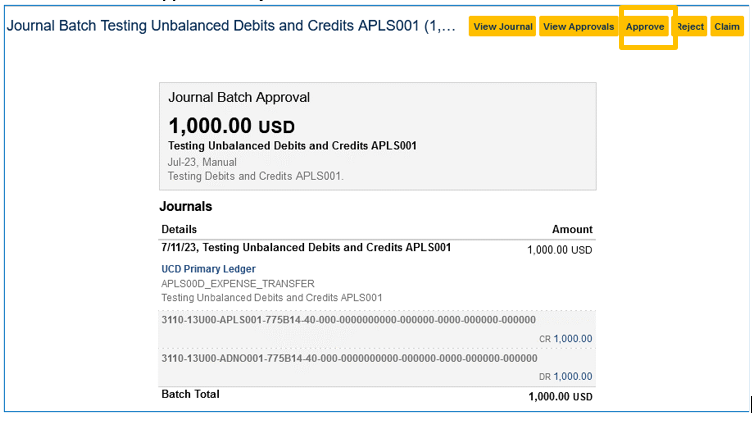Screen dimensions: 752x422
Task: Click the APLS00D_EXPENSE_TRANSFER category text
Action: click(238, 284)
